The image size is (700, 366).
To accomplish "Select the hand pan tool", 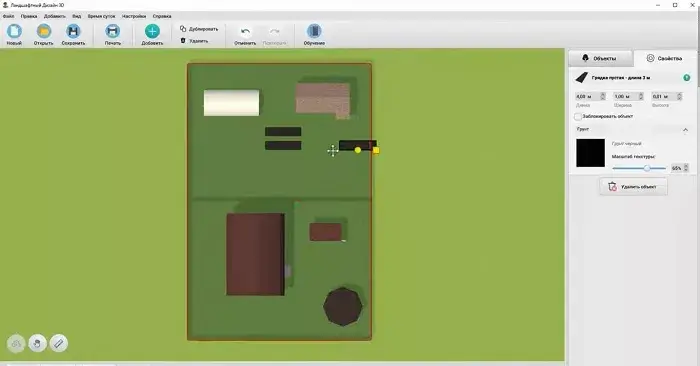I will 38,344.
